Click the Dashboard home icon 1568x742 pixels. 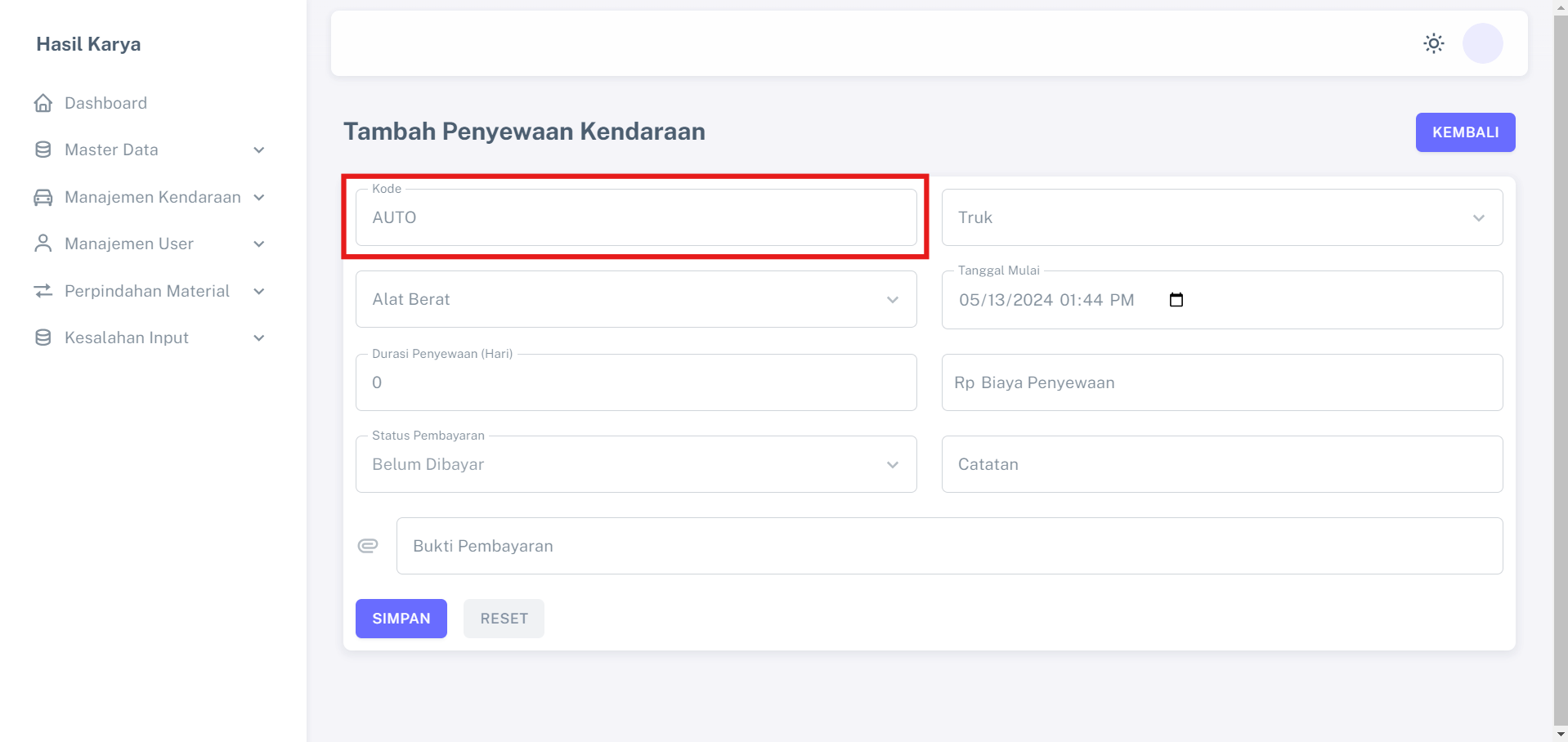coord(43,103)
